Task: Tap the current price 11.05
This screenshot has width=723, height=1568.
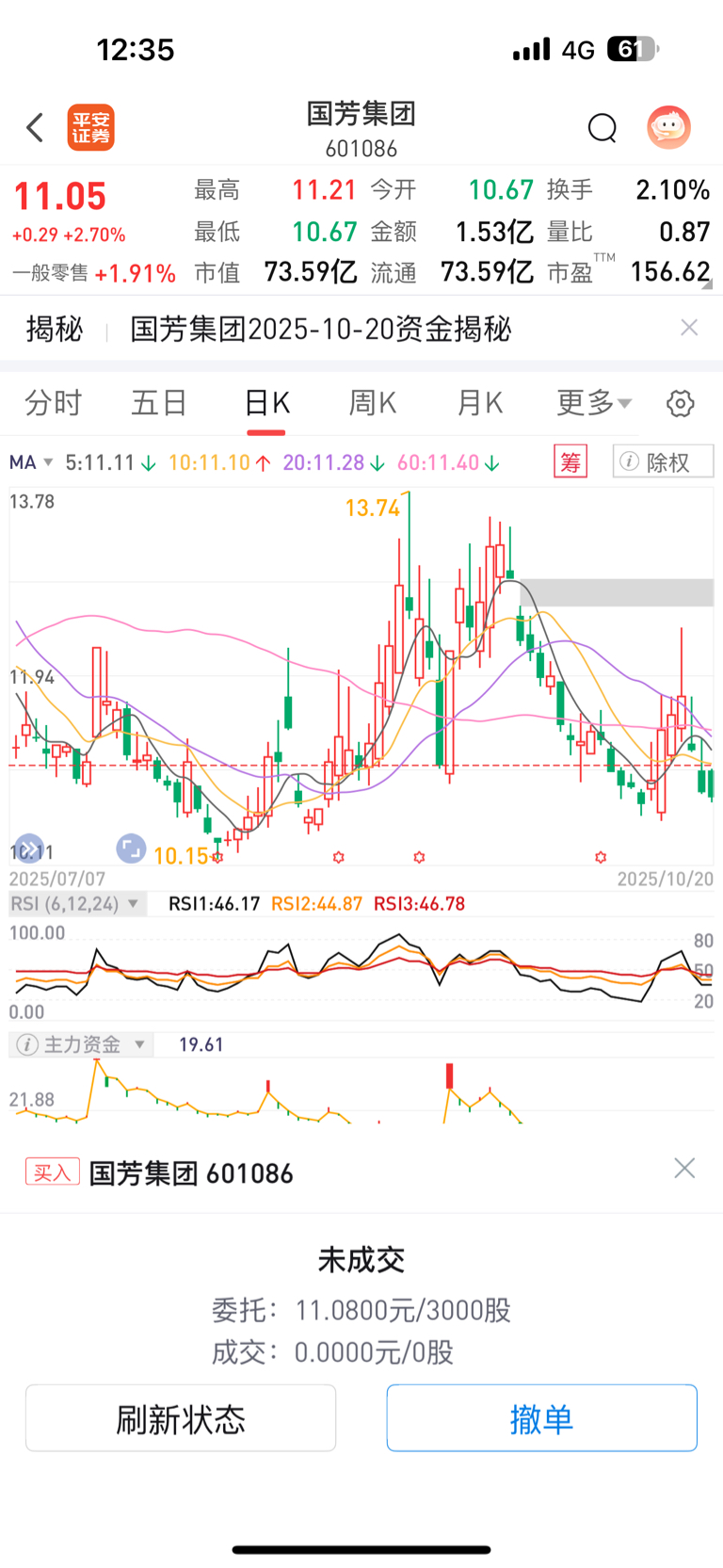Action: 60,196
